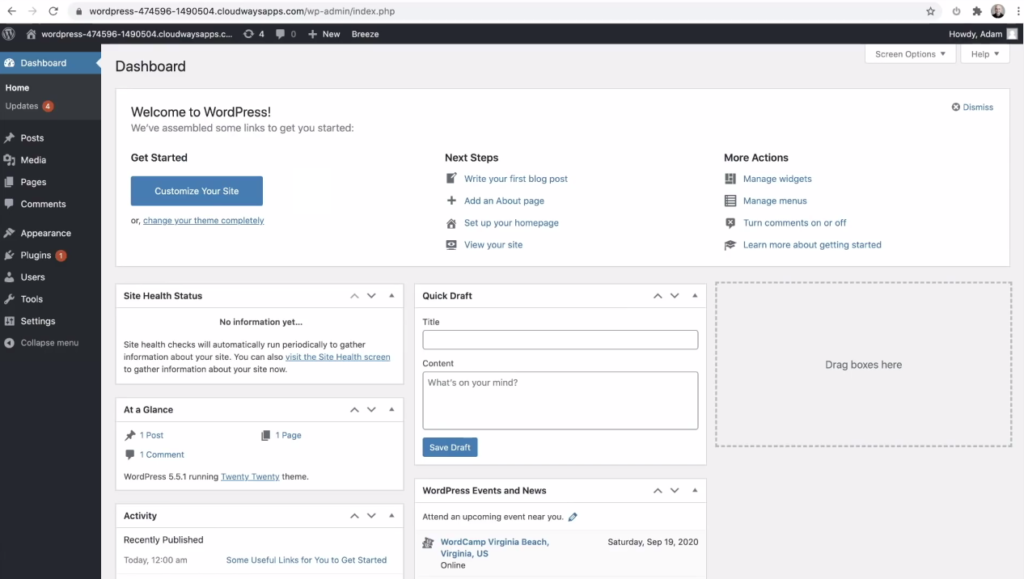Click the plus New icon in admin bar
This screenshot has width=1024, height=579.
tap(312, 34)
